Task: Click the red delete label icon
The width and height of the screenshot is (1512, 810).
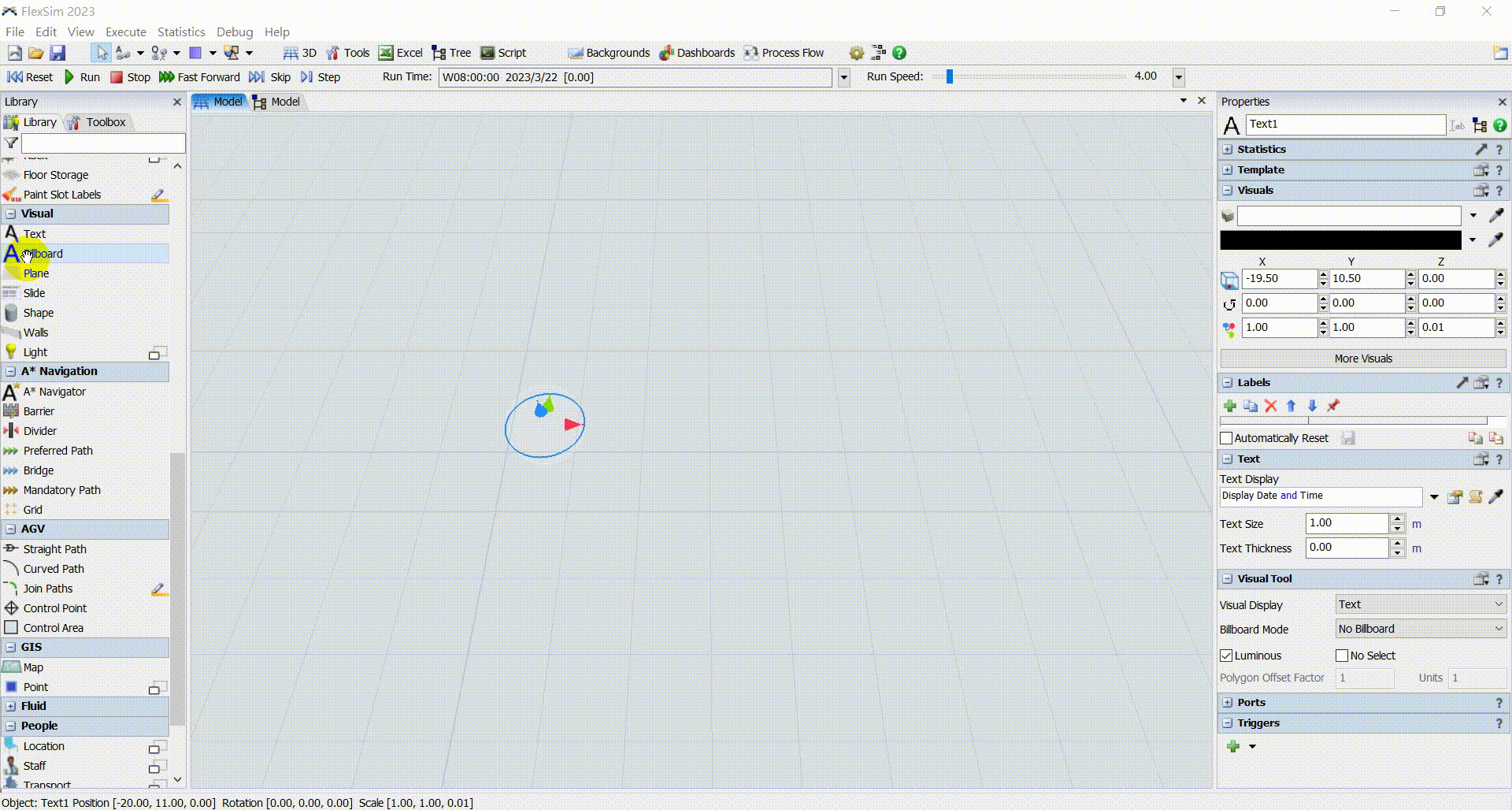Action: 1270,406
